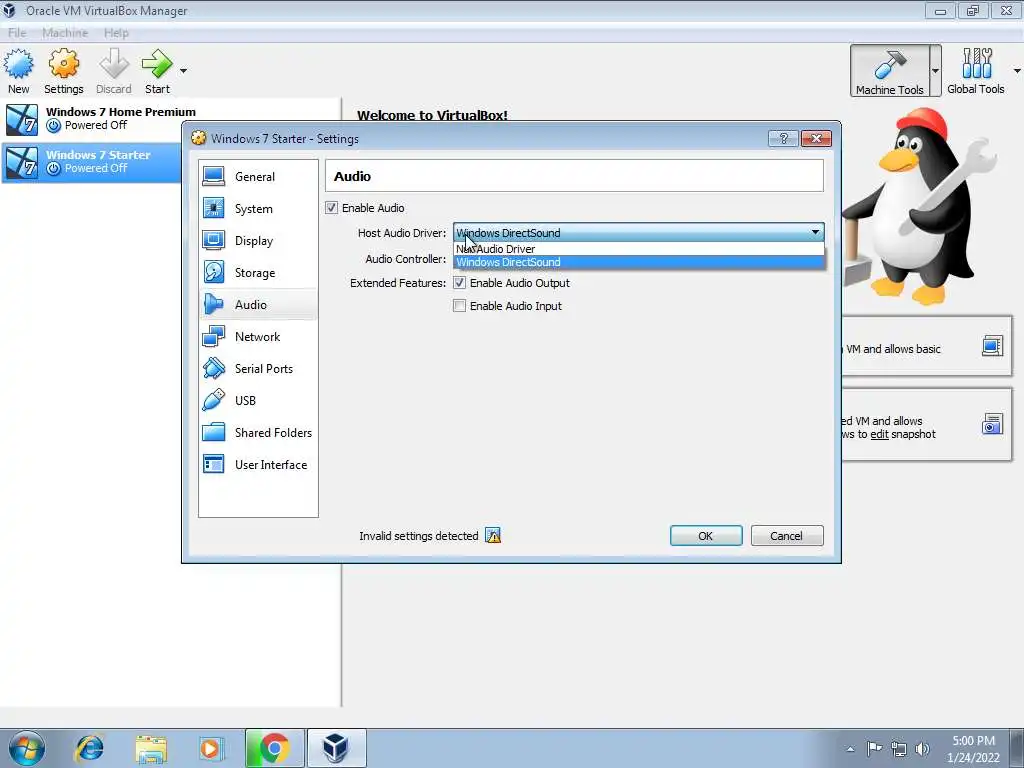Expand the Start button dropdown arrow

(184, 71)
